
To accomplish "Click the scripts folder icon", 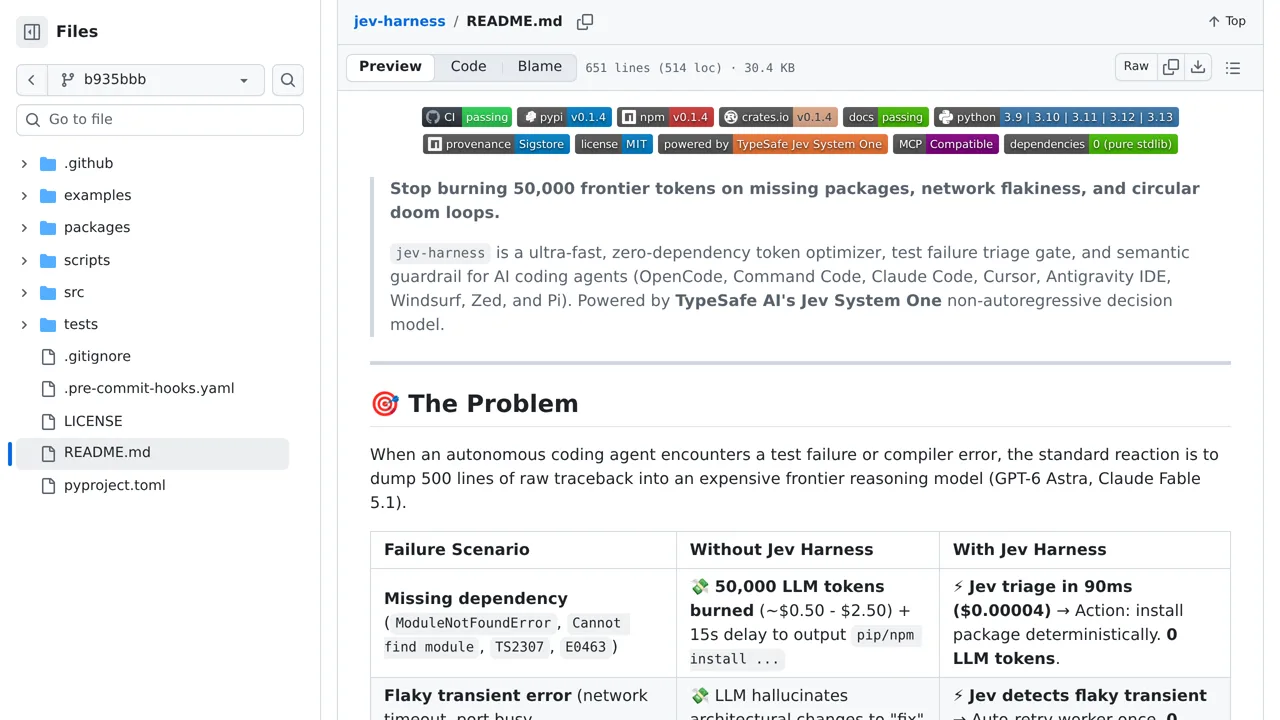I will click(x=48, y=260).
